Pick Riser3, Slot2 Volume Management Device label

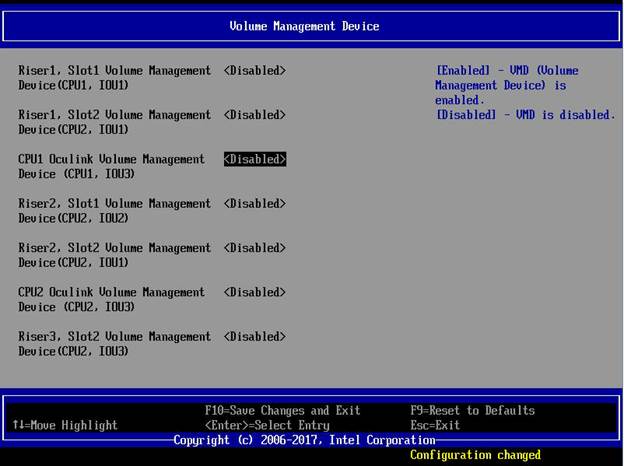click(x=114, y=344)
